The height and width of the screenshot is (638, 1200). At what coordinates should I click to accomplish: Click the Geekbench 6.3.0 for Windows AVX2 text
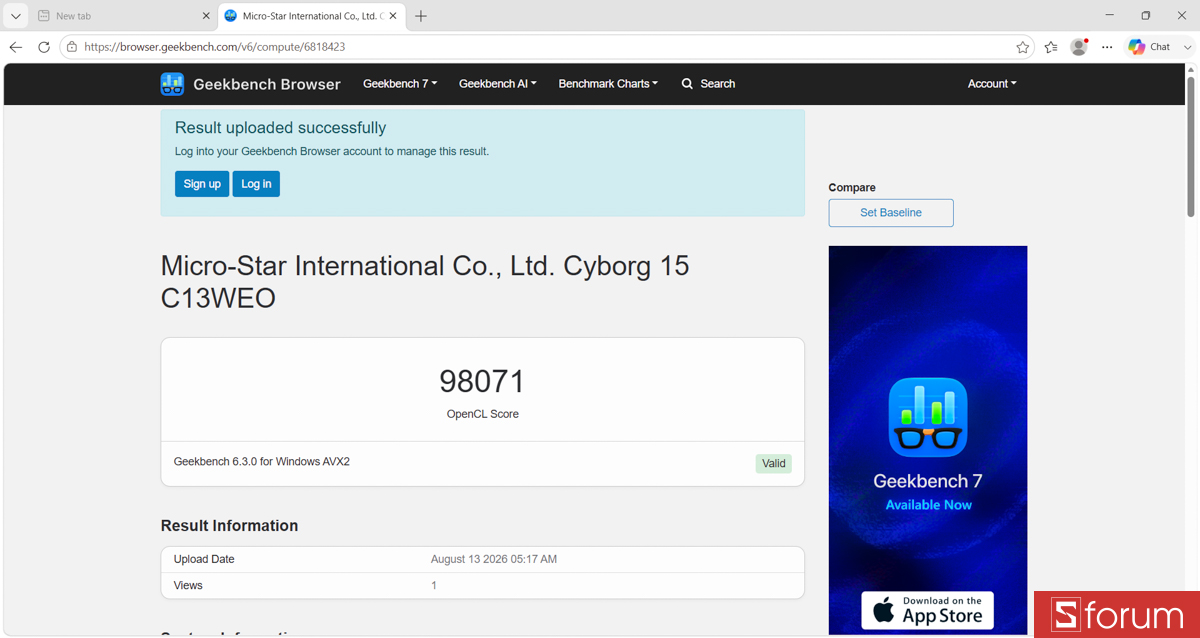262,462
